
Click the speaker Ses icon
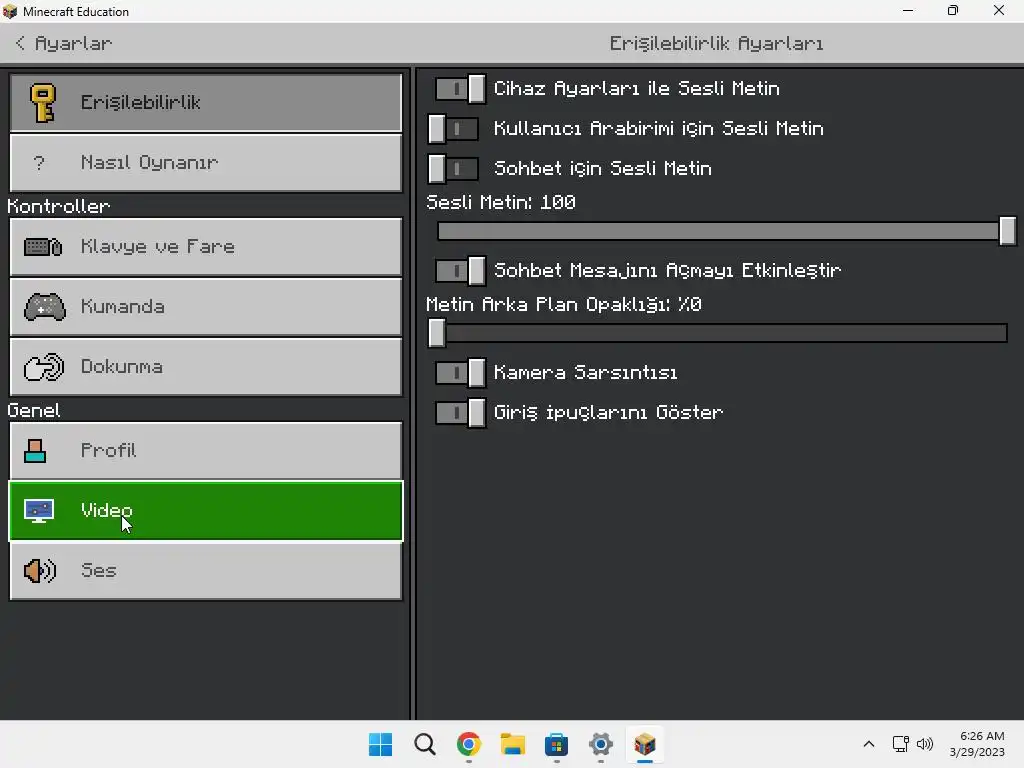click(x=40, y=571)
